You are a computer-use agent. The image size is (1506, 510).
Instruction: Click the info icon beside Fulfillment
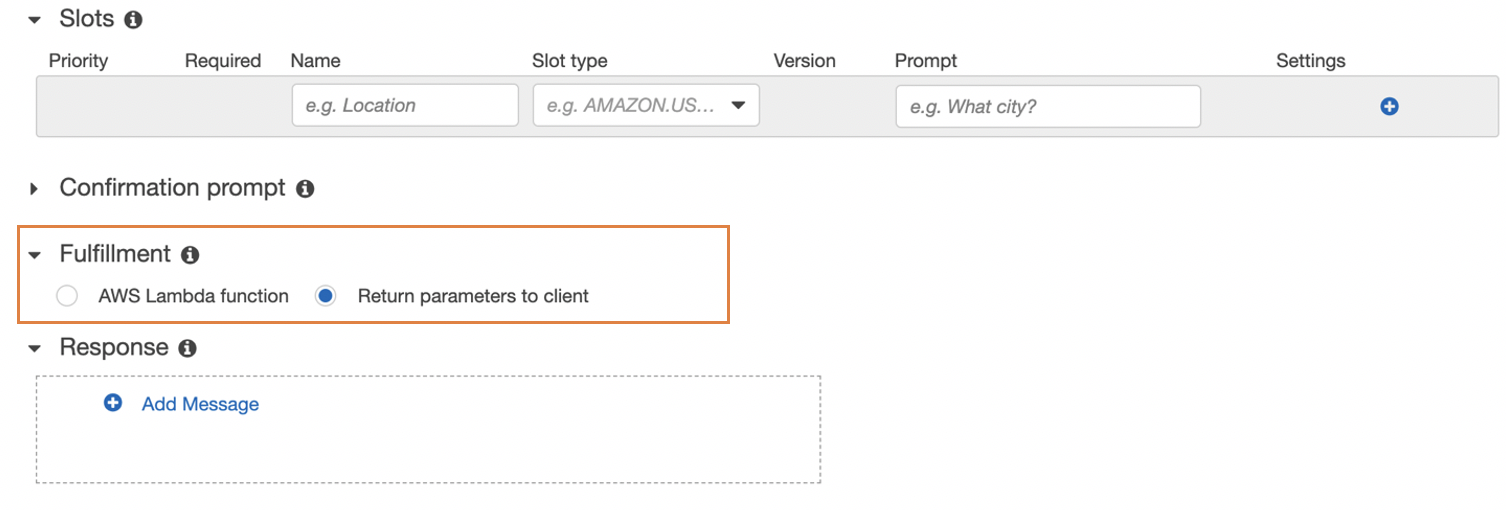coord(190,255)
